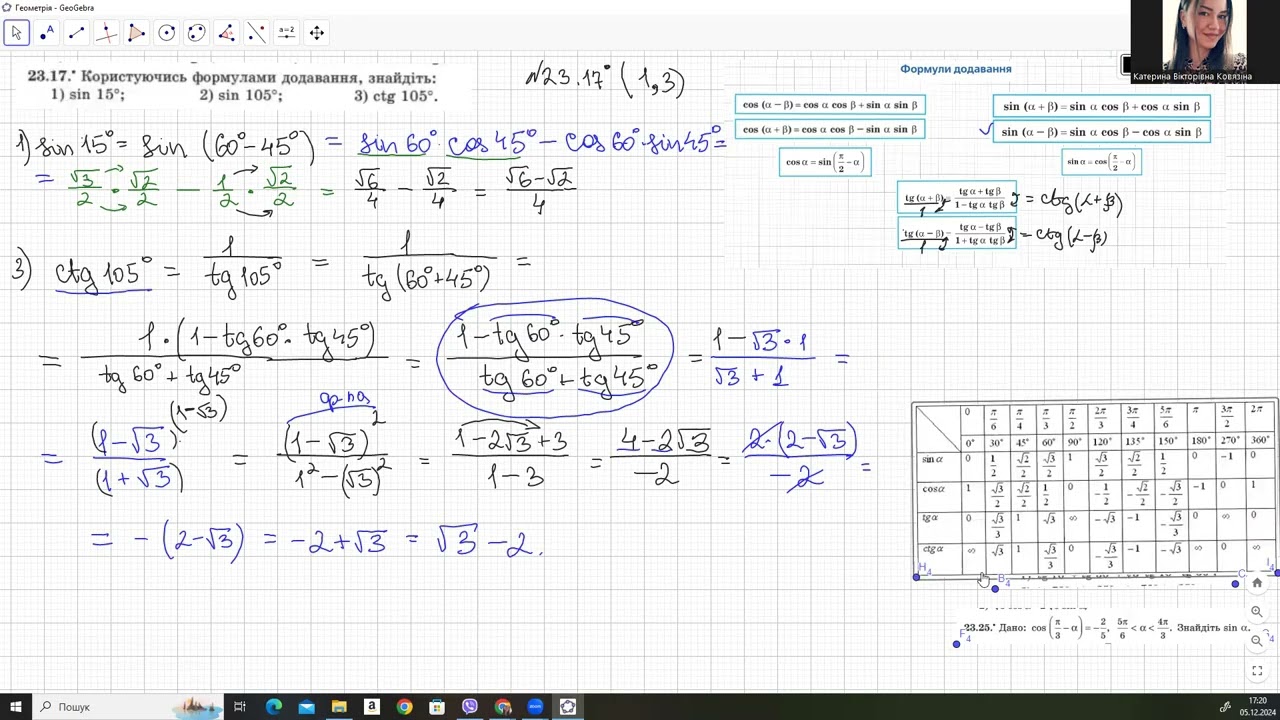
Task: Open Task View on the taskbar
Action: 240,707
